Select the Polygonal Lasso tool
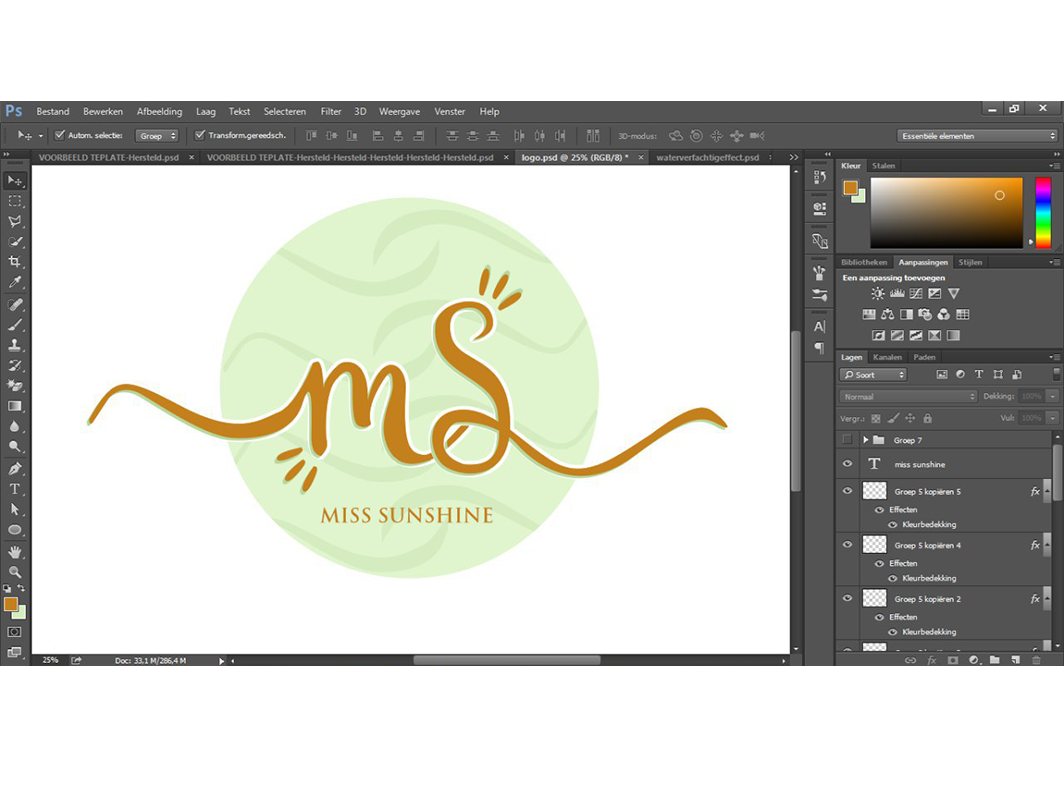Screen dimensions: 1064x799 15,221
